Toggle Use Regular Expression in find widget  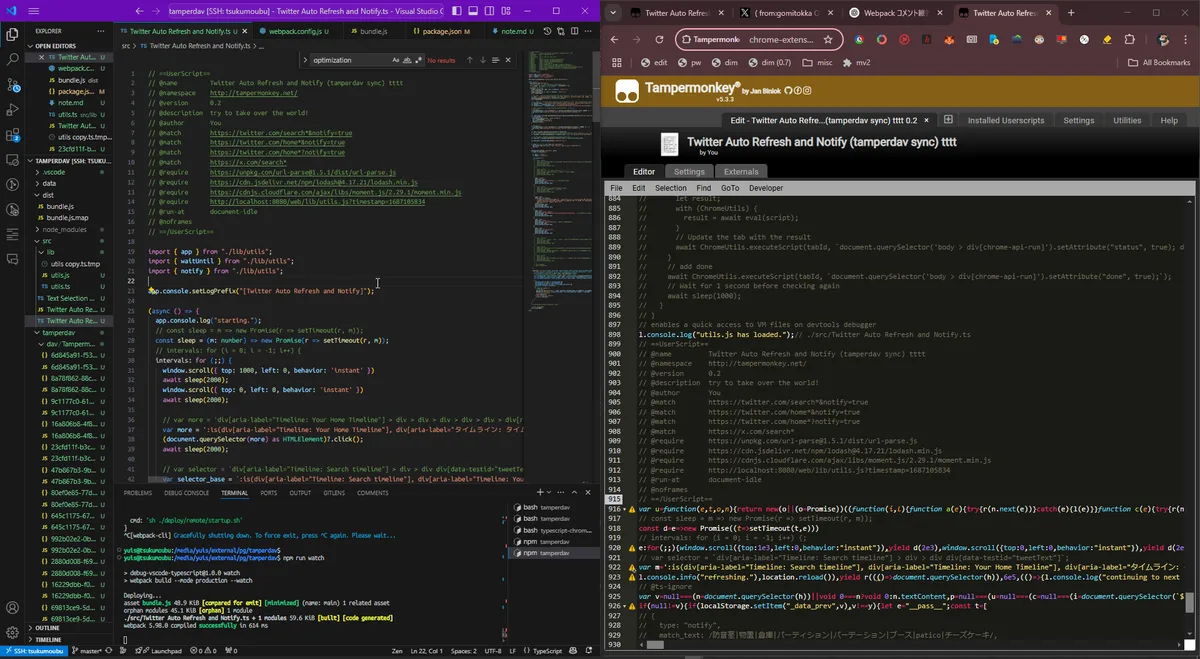(418, 60)
